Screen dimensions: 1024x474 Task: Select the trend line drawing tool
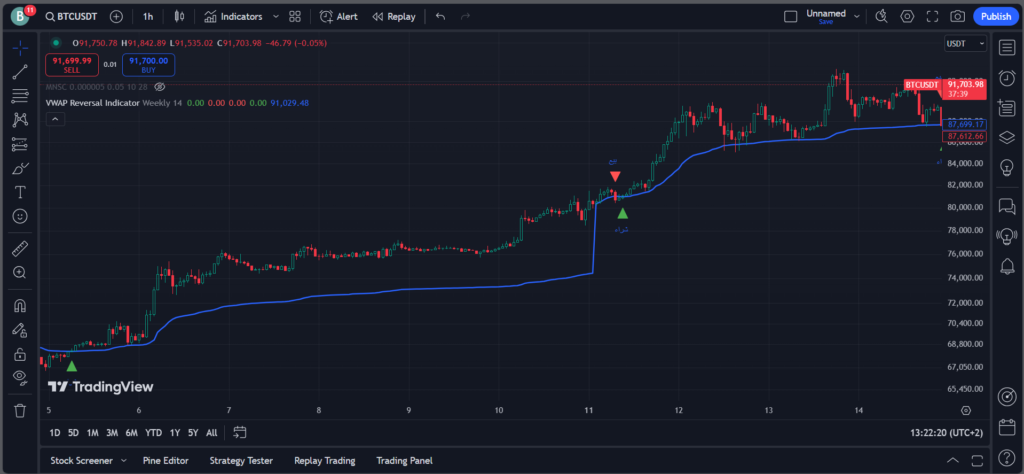[x=20, y=72]
